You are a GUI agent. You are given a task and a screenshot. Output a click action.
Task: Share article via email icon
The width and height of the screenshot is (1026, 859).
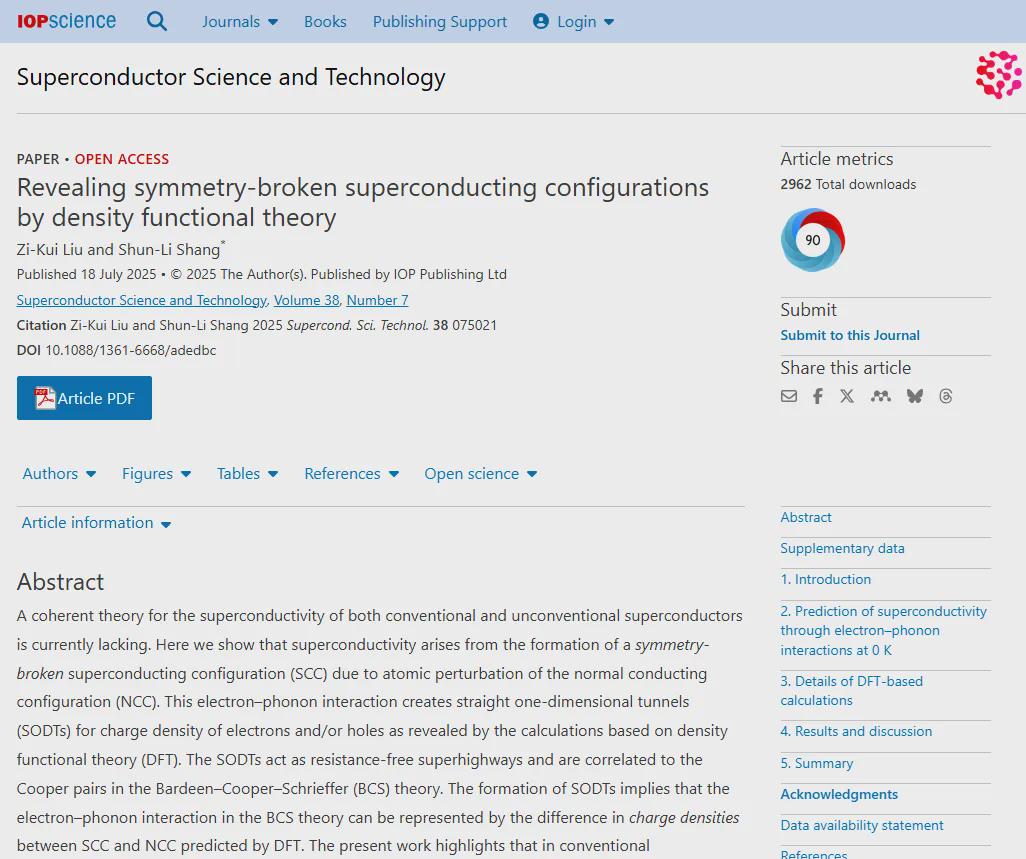[789, 396]
